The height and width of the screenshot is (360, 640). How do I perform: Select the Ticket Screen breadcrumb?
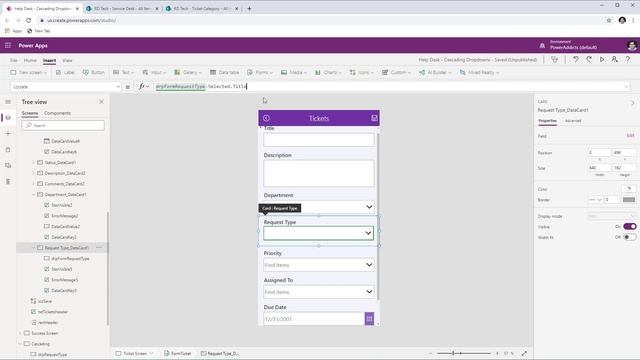134,353
